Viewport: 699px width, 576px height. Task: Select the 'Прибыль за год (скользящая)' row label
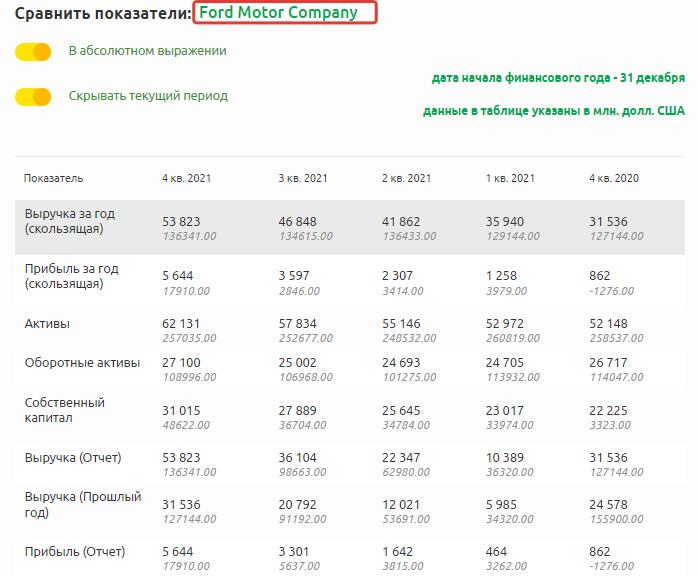[72, 276]
